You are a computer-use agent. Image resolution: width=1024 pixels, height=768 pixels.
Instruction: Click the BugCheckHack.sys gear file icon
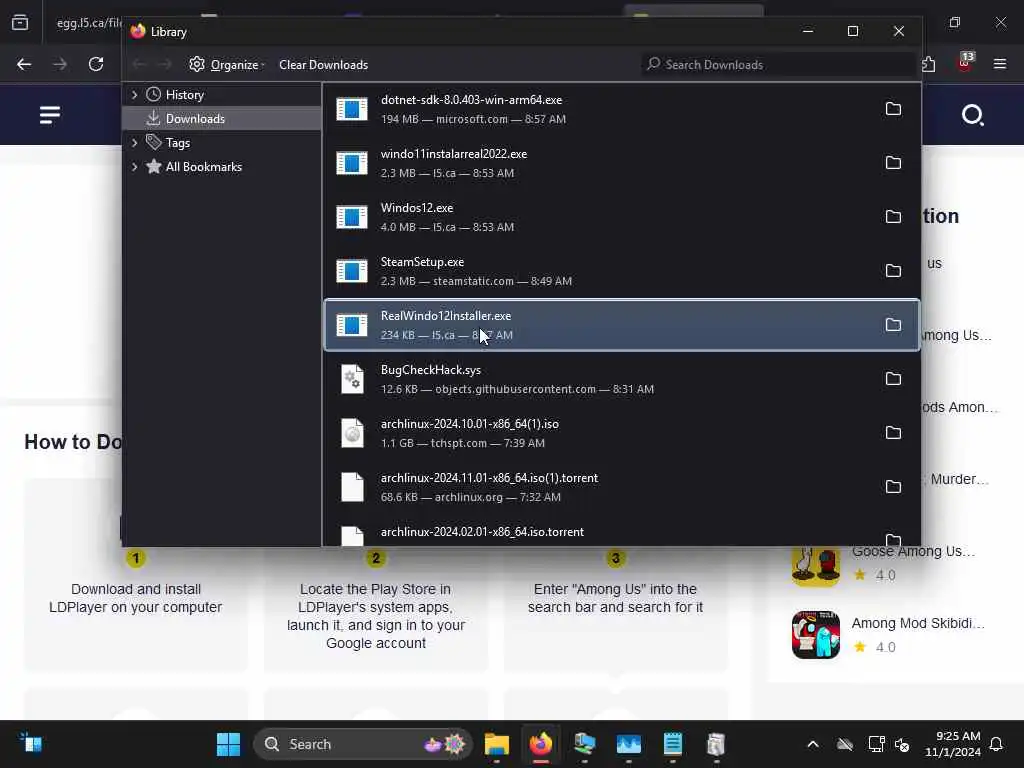point(353,379)
